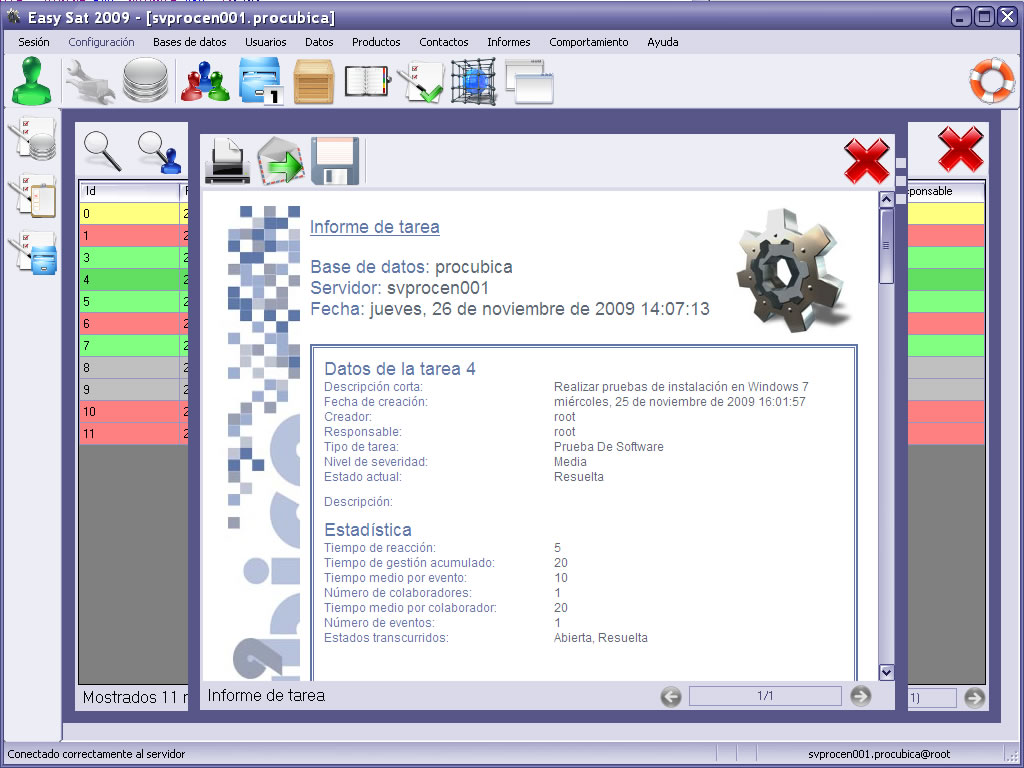Screen dimensions: 1024x768
Task: Select the task row with Id 7
Action: [x=133, y=345]
